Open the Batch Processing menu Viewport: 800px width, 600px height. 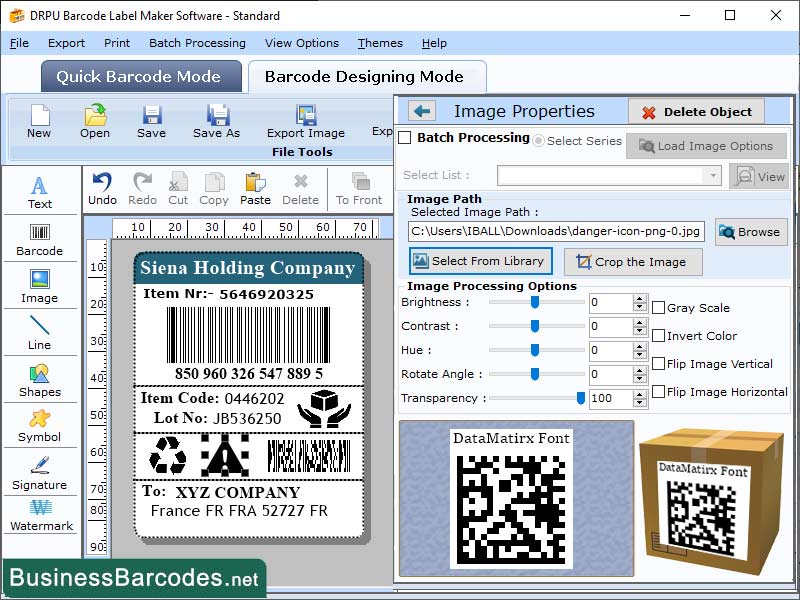197,43
